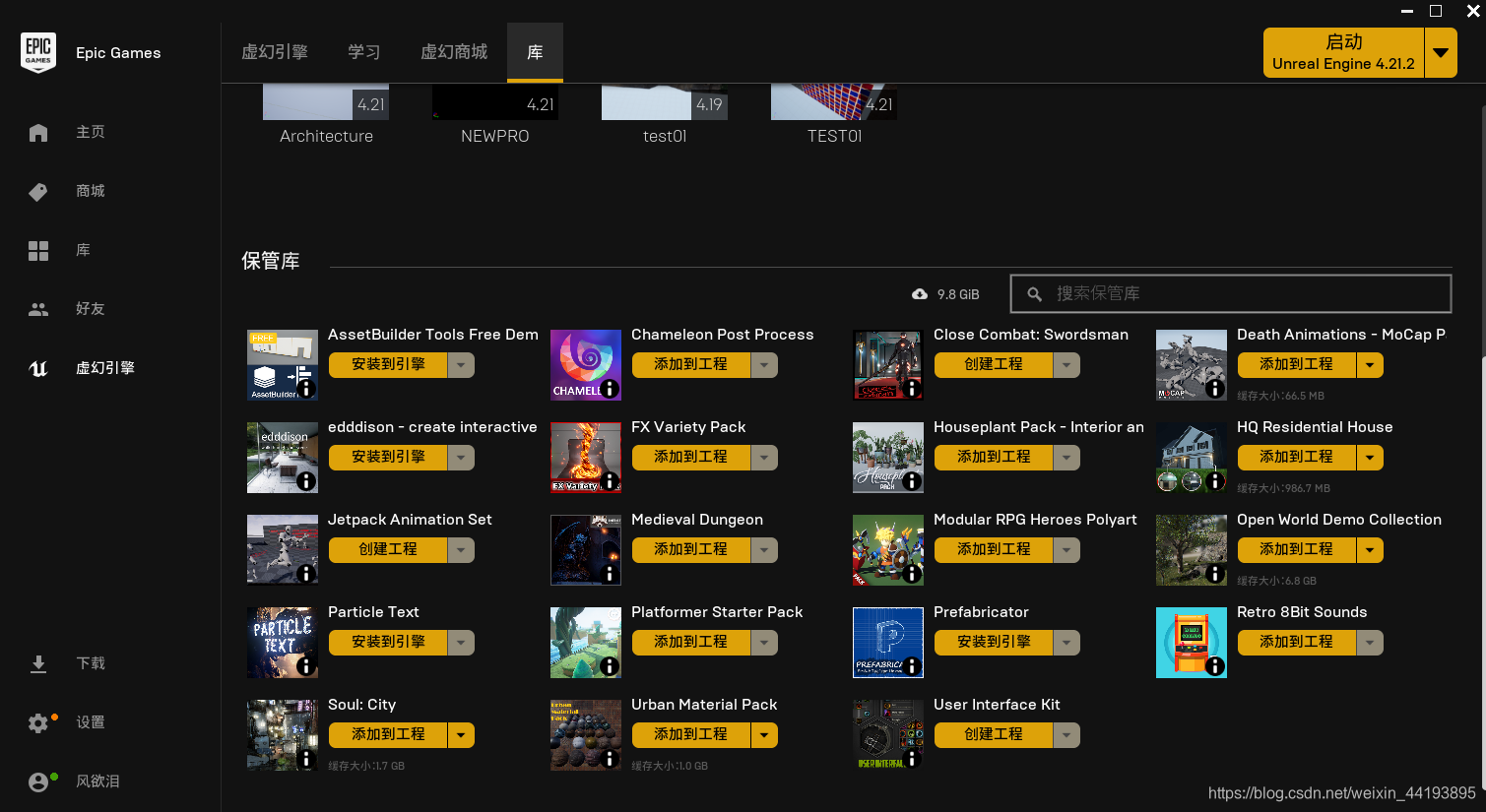Launch Unreal Engine 4.21.2
The height and width of the screenshot is (812, 1486).
pyautogui.click(x=1343, y=52)
